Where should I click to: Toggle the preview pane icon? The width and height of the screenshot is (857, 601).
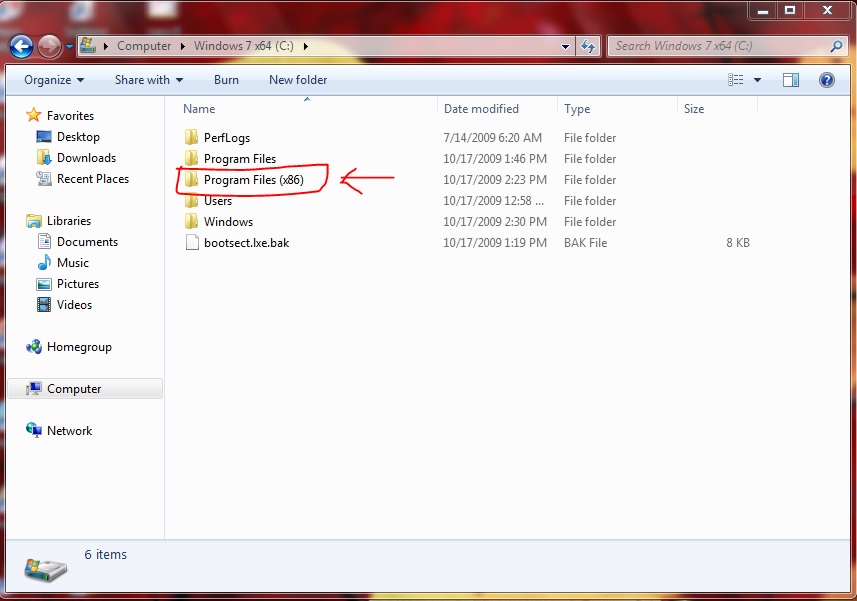(x=791, y=80)
